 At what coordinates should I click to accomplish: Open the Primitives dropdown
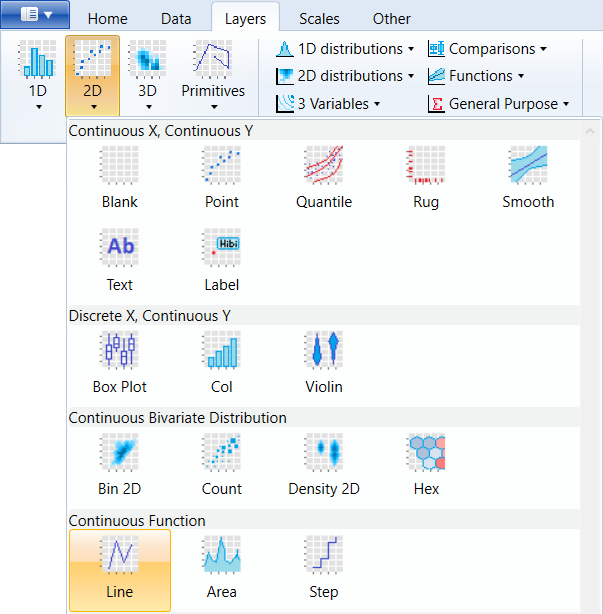point(213,76)
